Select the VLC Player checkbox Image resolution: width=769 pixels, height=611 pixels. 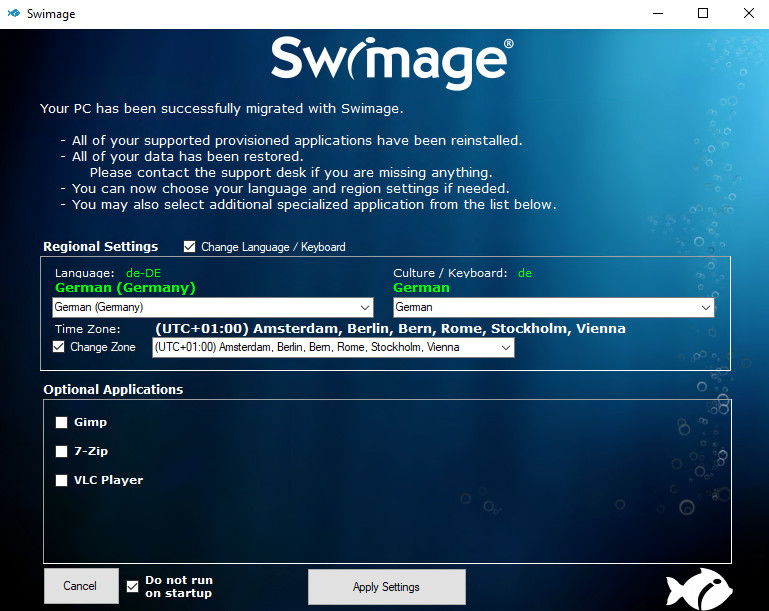61,480
